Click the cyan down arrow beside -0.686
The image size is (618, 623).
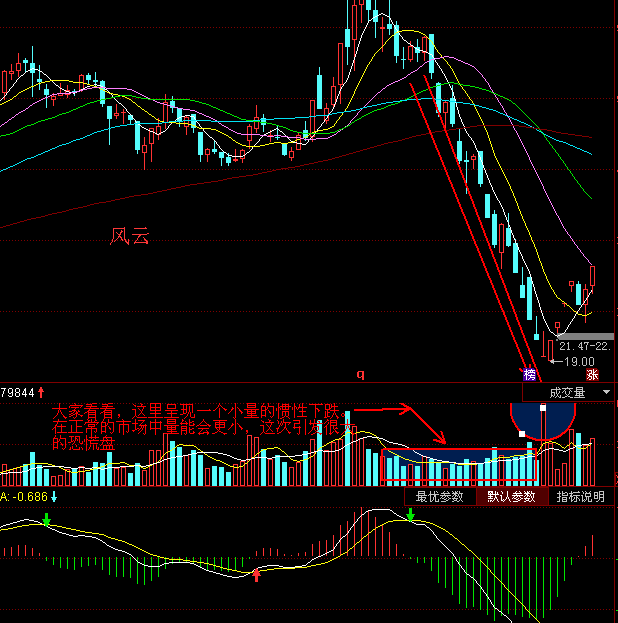click(54, 497)
